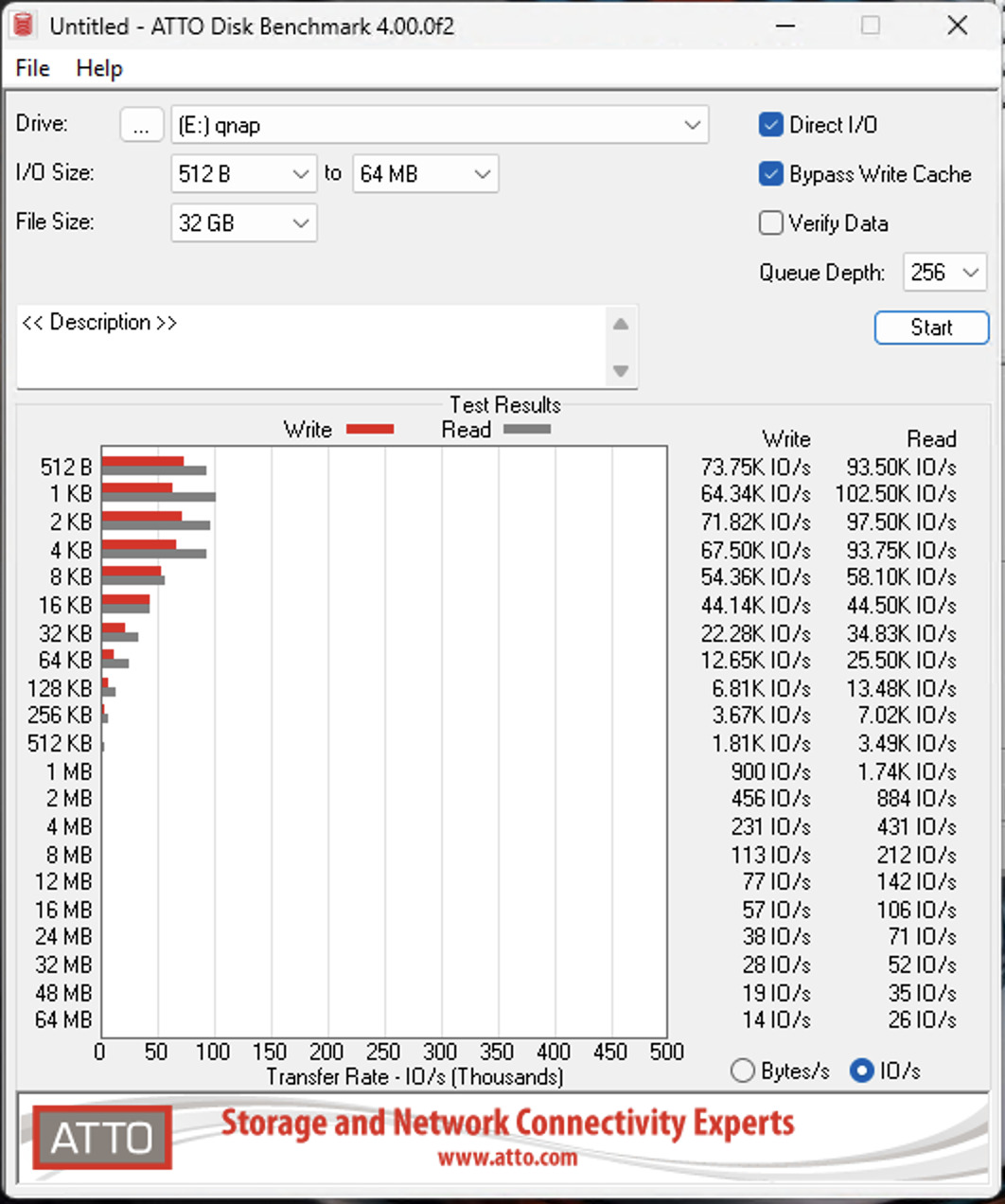This screenshot has height=1204, width=1005.
Task: Minimize the ATTO Disk Benchmark window
Action: pos(785,26)
